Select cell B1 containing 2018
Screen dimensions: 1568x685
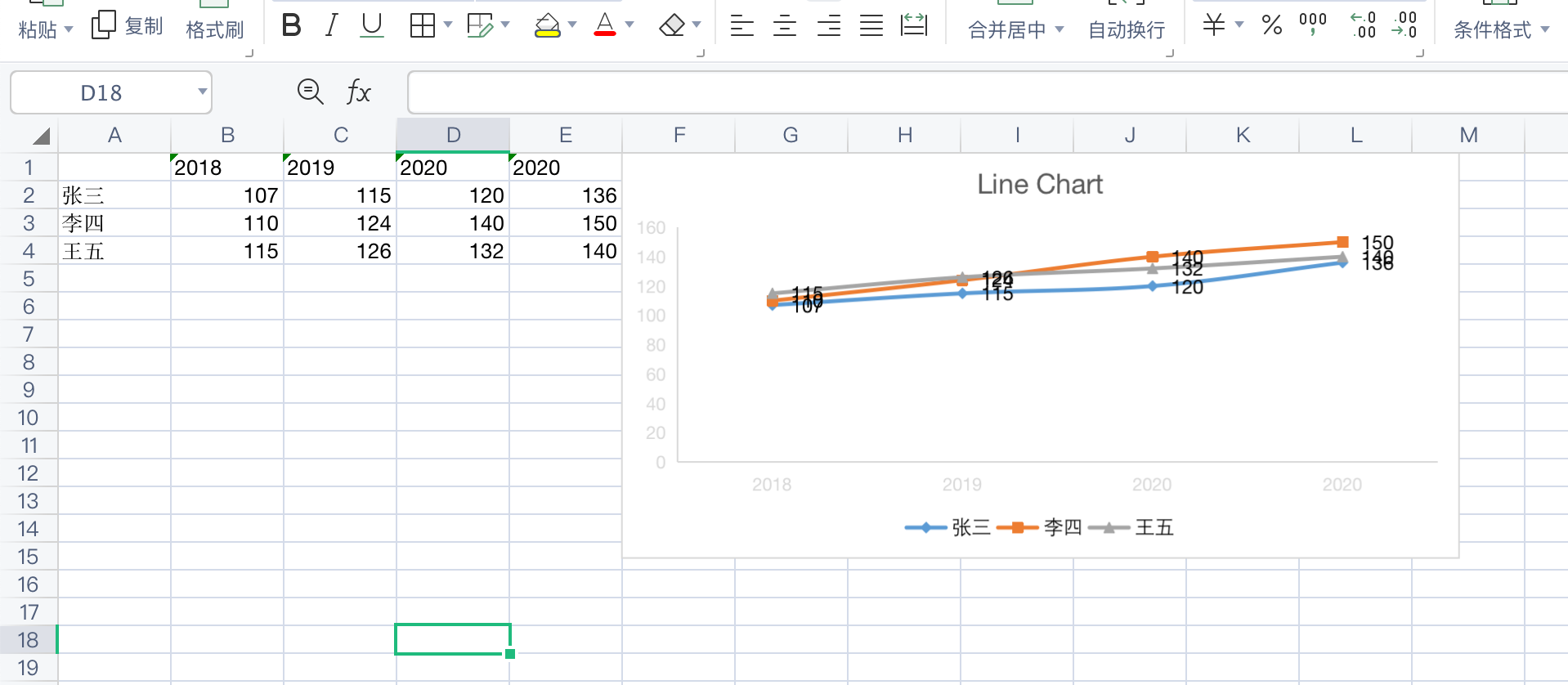(227, 168)
